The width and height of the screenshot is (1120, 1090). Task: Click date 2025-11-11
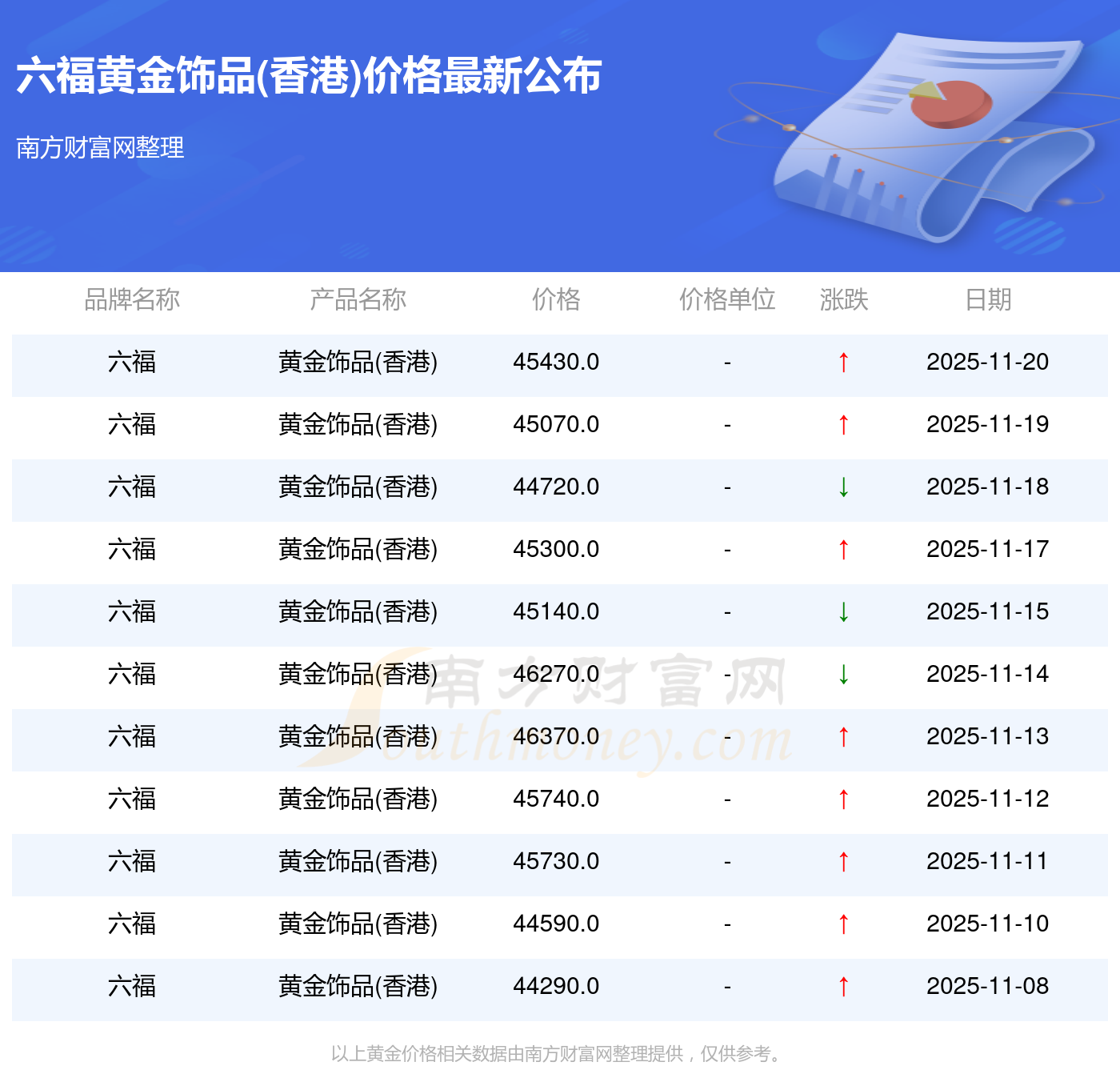988,861
